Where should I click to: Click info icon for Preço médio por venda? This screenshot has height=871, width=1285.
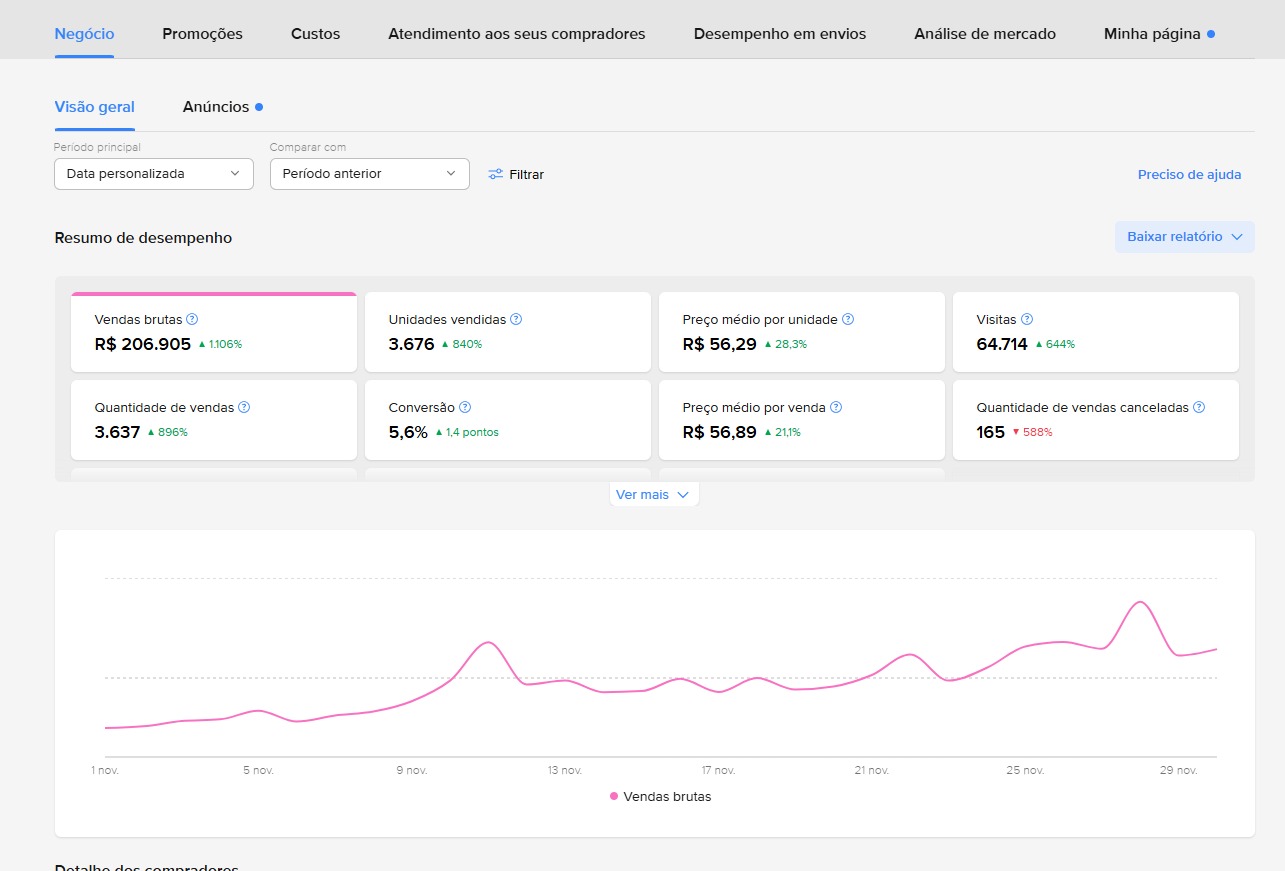[836, 408]
